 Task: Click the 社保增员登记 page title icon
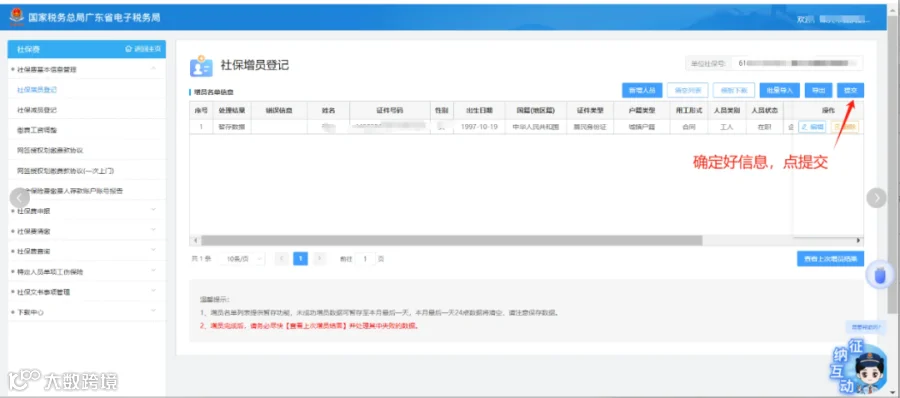pos(201,66)
